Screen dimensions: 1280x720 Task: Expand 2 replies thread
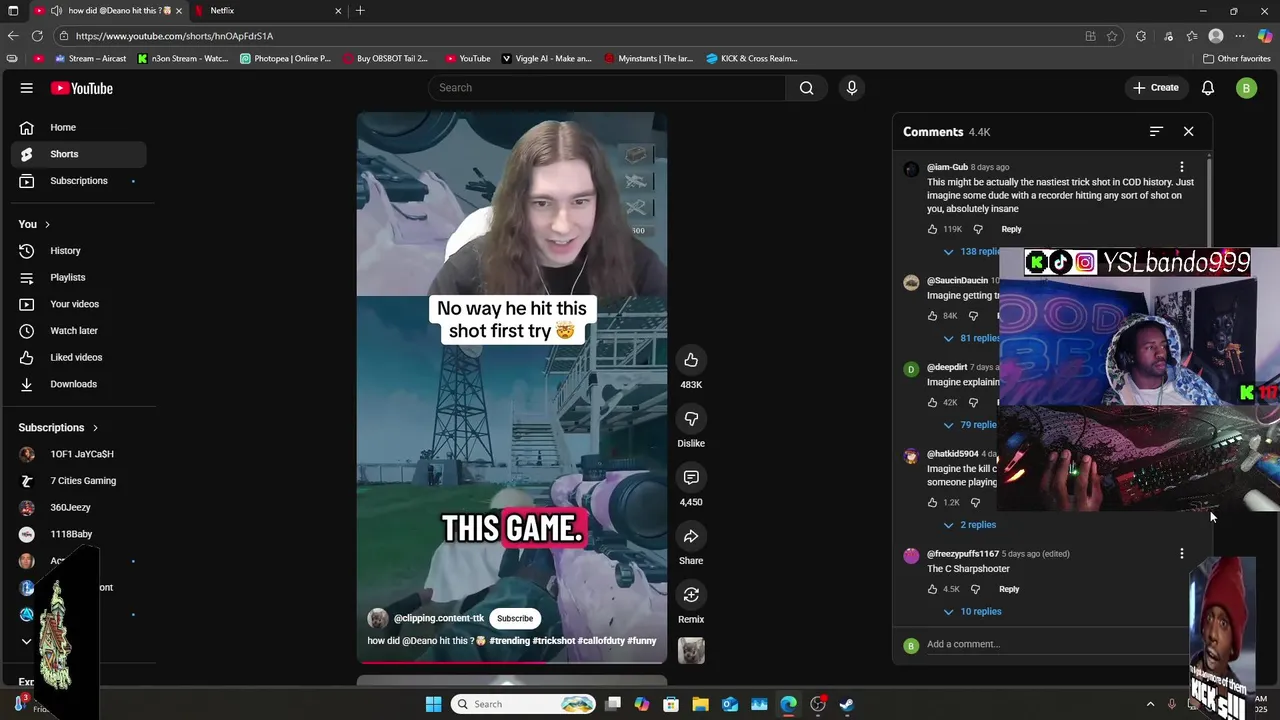pyautogui.click(x=970, y=524)
